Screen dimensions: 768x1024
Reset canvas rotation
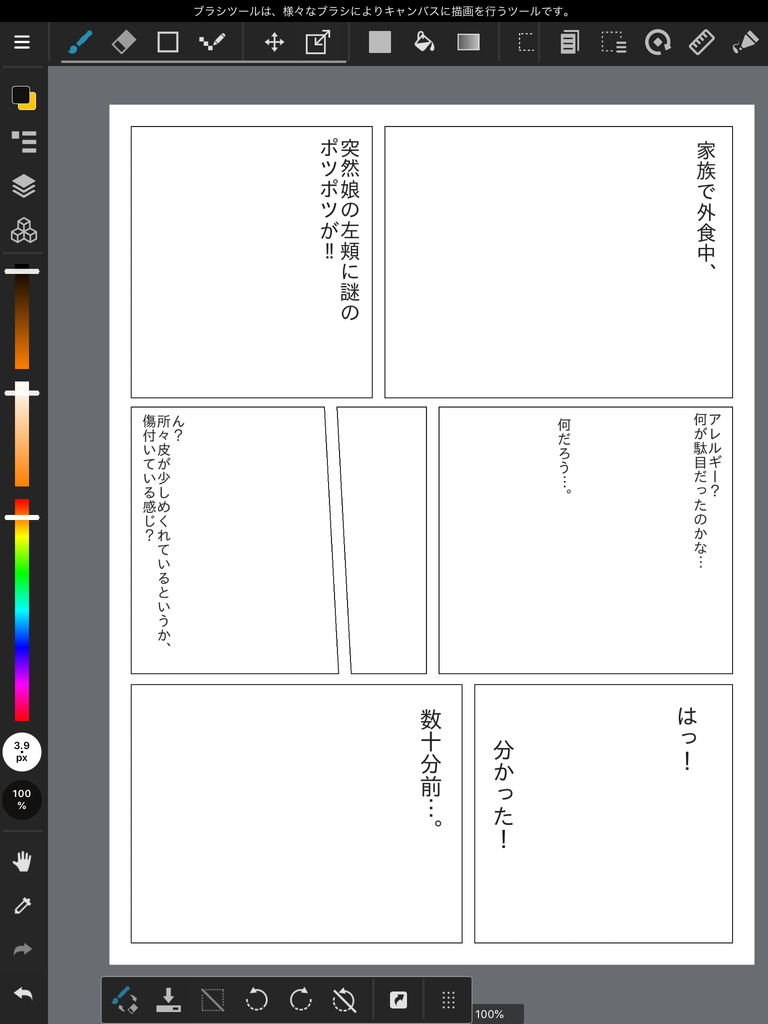[x=344, y=1000]
